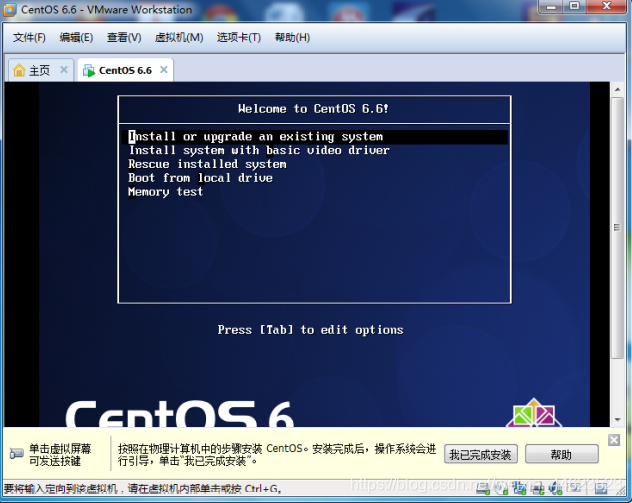The width and height of the screenshot is (632, 503).
Task: Click the network adapter status icon
Action: coord(520,488)
